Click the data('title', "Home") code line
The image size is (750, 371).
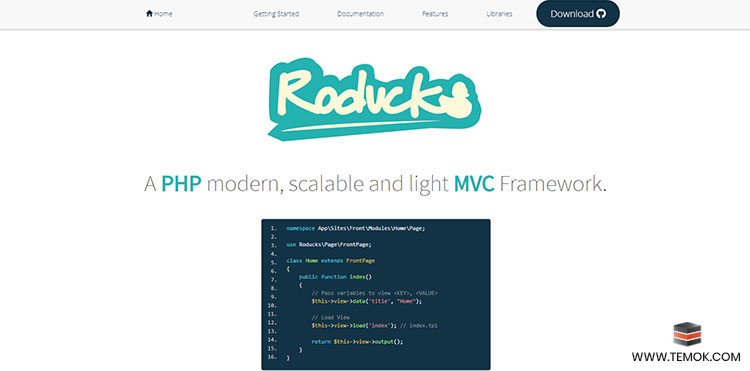[x=367, y=301]
